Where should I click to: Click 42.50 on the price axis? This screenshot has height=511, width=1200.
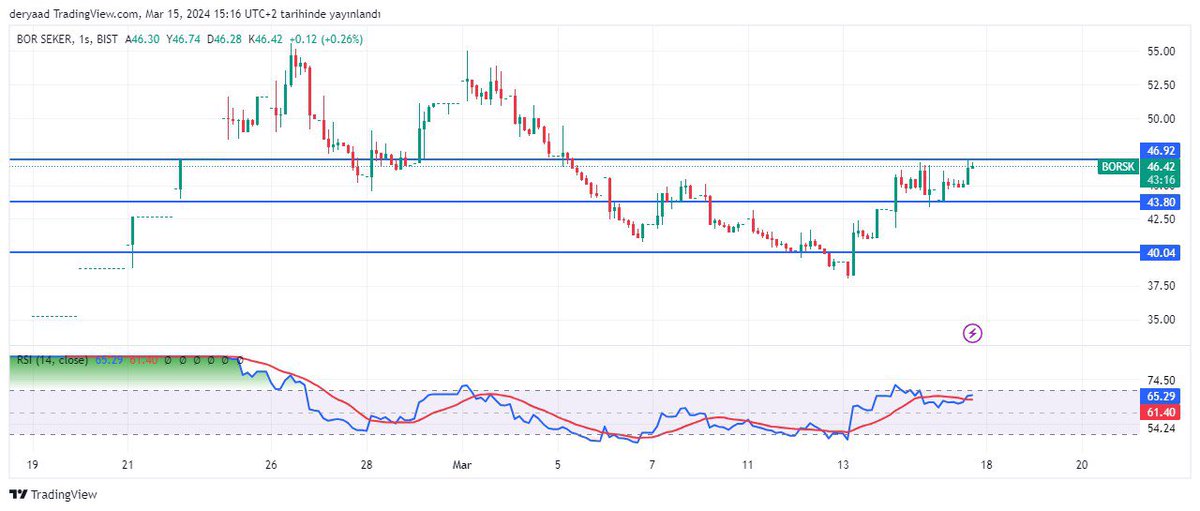(x=1161, y=218)
